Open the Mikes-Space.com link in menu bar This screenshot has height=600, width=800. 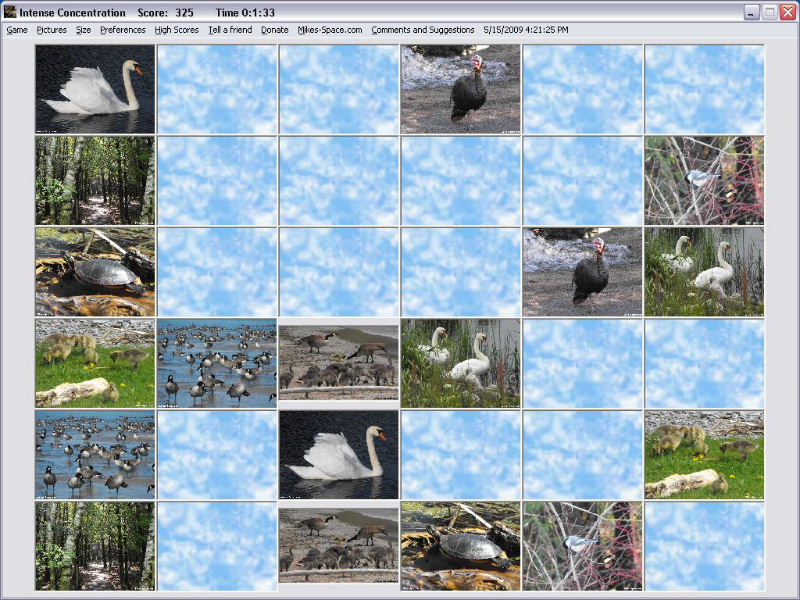click(x=330, y=30)
